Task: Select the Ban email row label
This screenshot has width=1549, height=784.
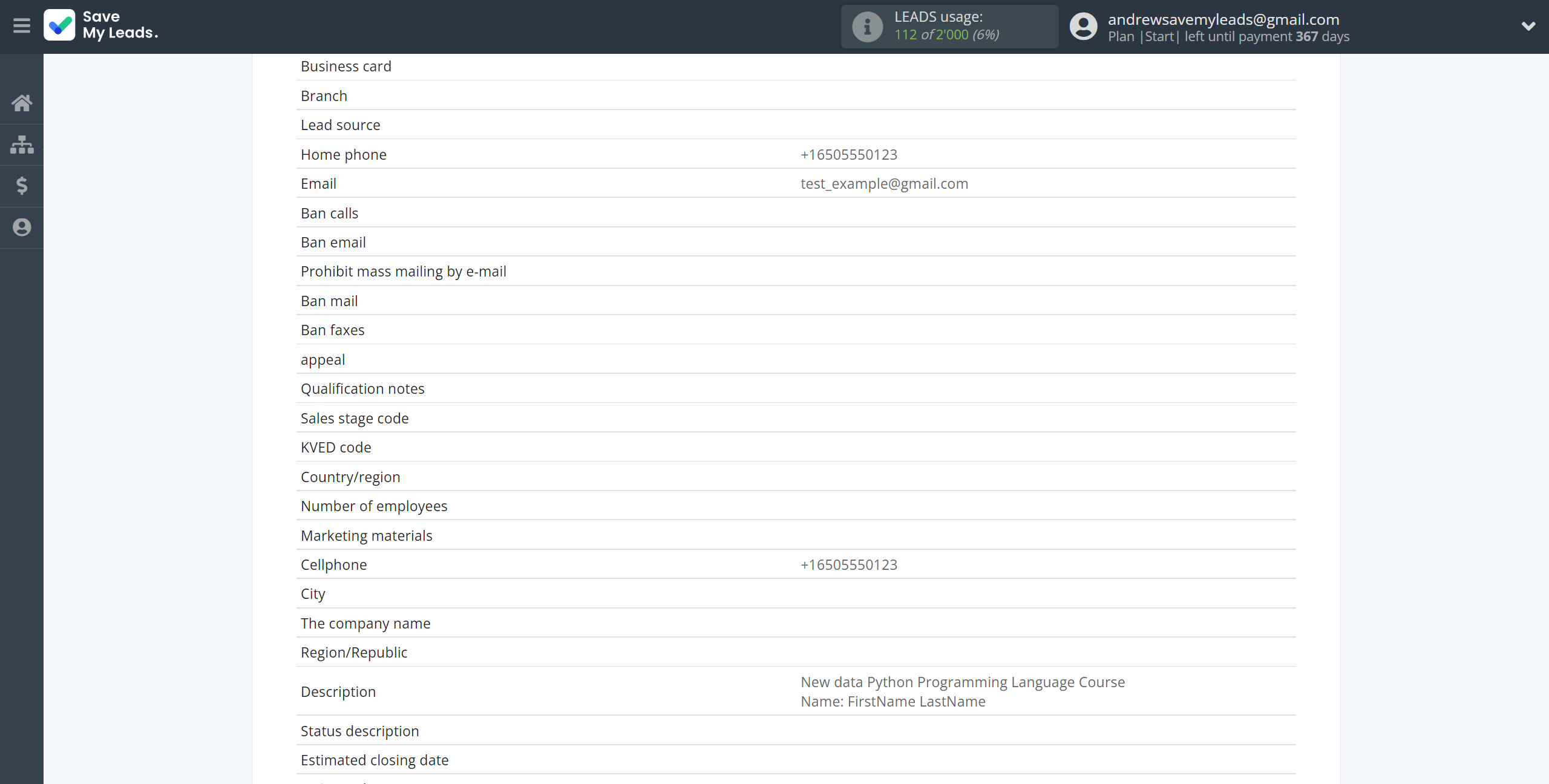Action: coord(333,242)
